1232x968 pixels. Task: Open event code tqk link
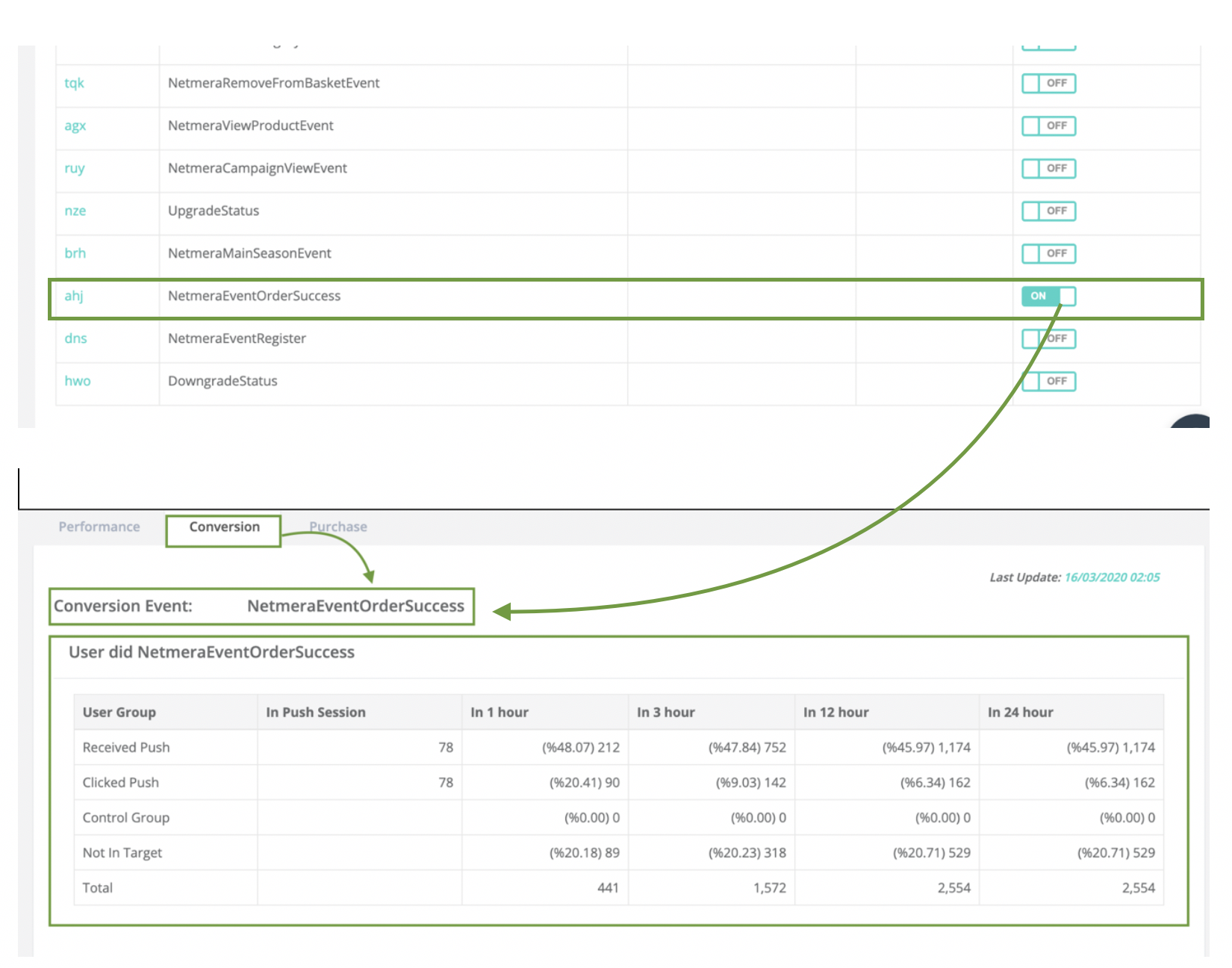pyautogui.click(x=74, y=83)
